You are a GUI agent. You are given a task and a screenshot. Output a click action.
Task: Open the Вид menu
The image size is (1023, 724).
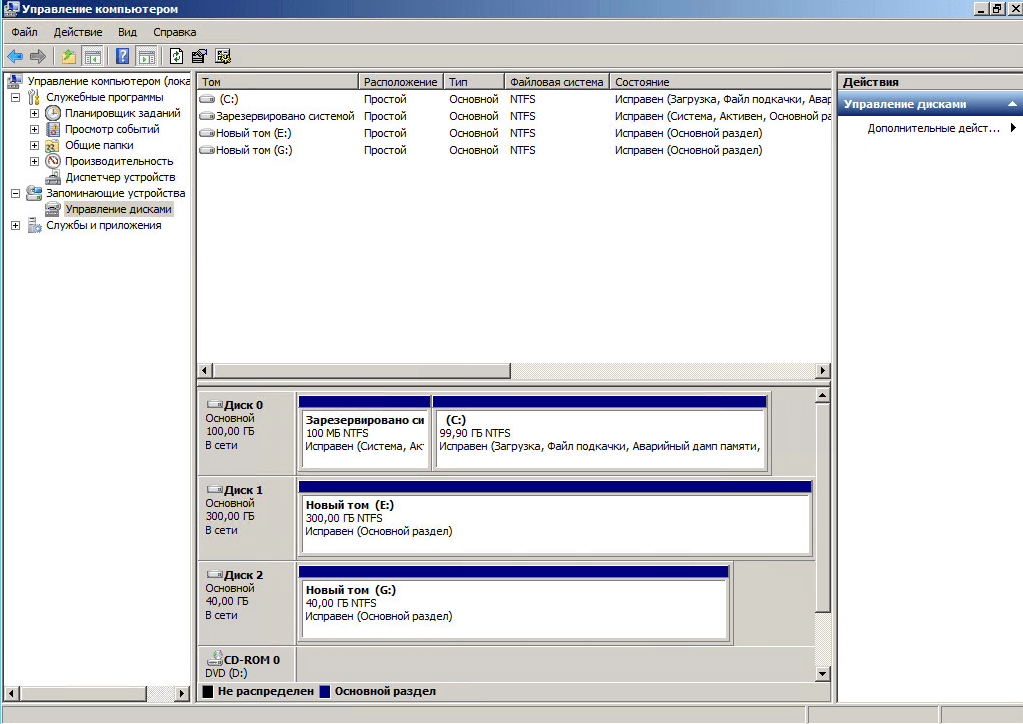tap(127, 32)
